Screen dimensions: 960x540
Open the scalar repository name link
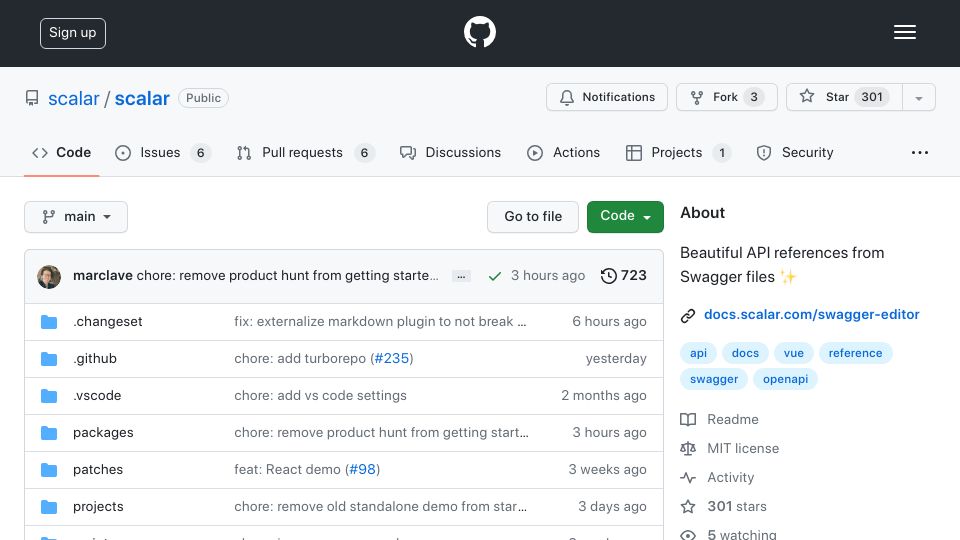point(142,99)
